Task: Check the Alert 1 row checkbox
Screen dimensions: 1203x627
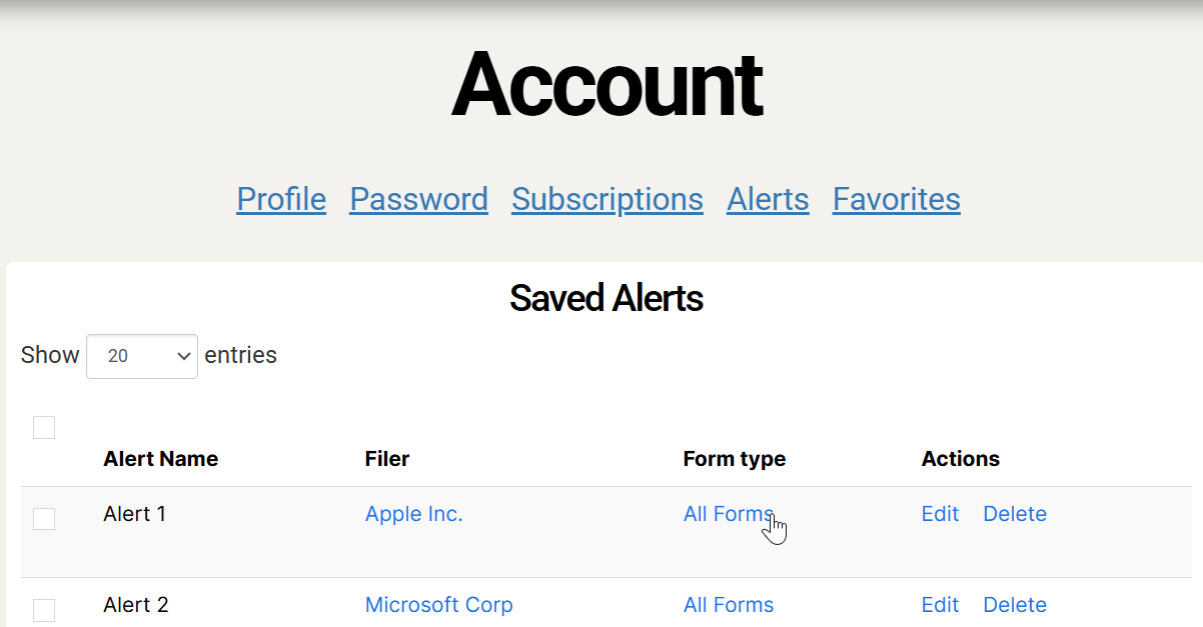Action: click(x=44, y=519)
